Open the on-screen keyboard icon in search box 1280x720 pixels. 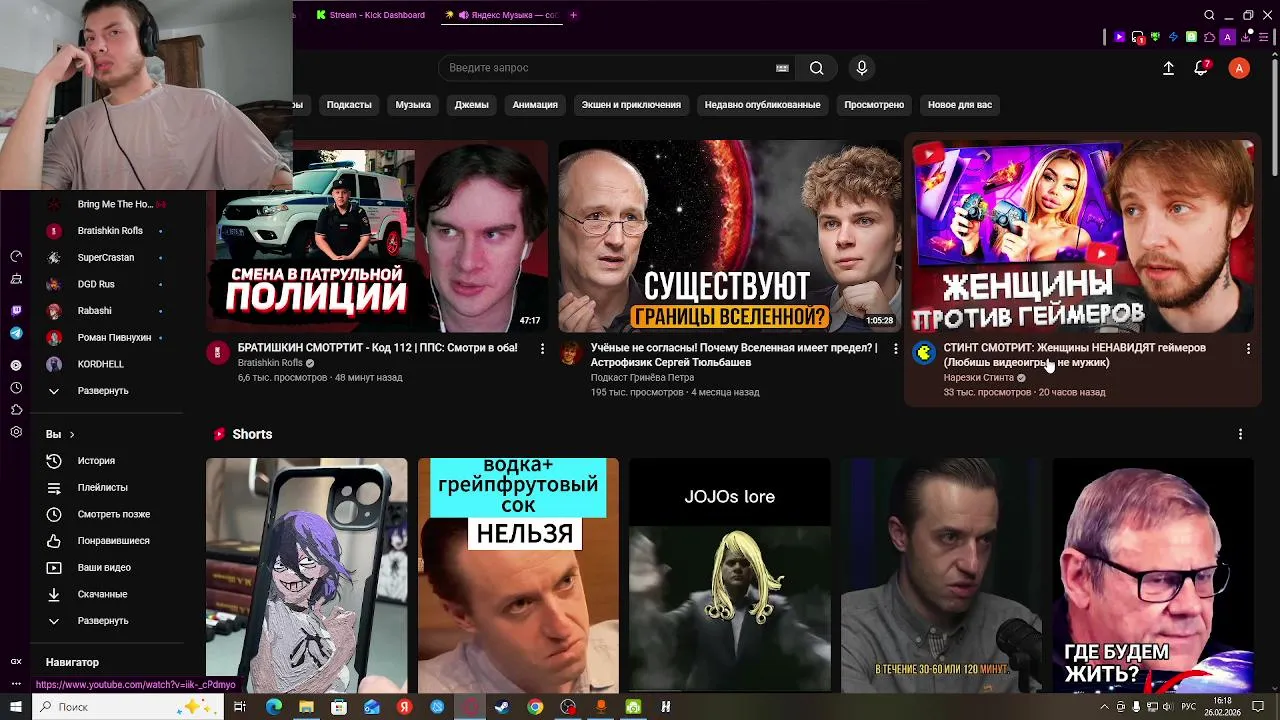(x=782, y=68)
